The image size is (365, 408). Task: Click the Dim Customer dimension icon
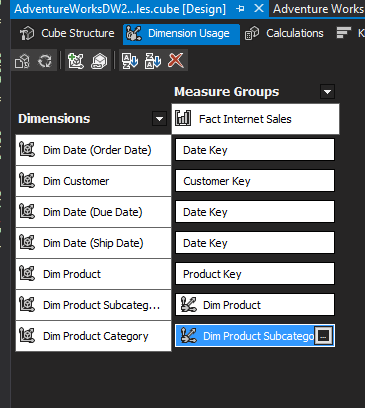coord(27,180)
